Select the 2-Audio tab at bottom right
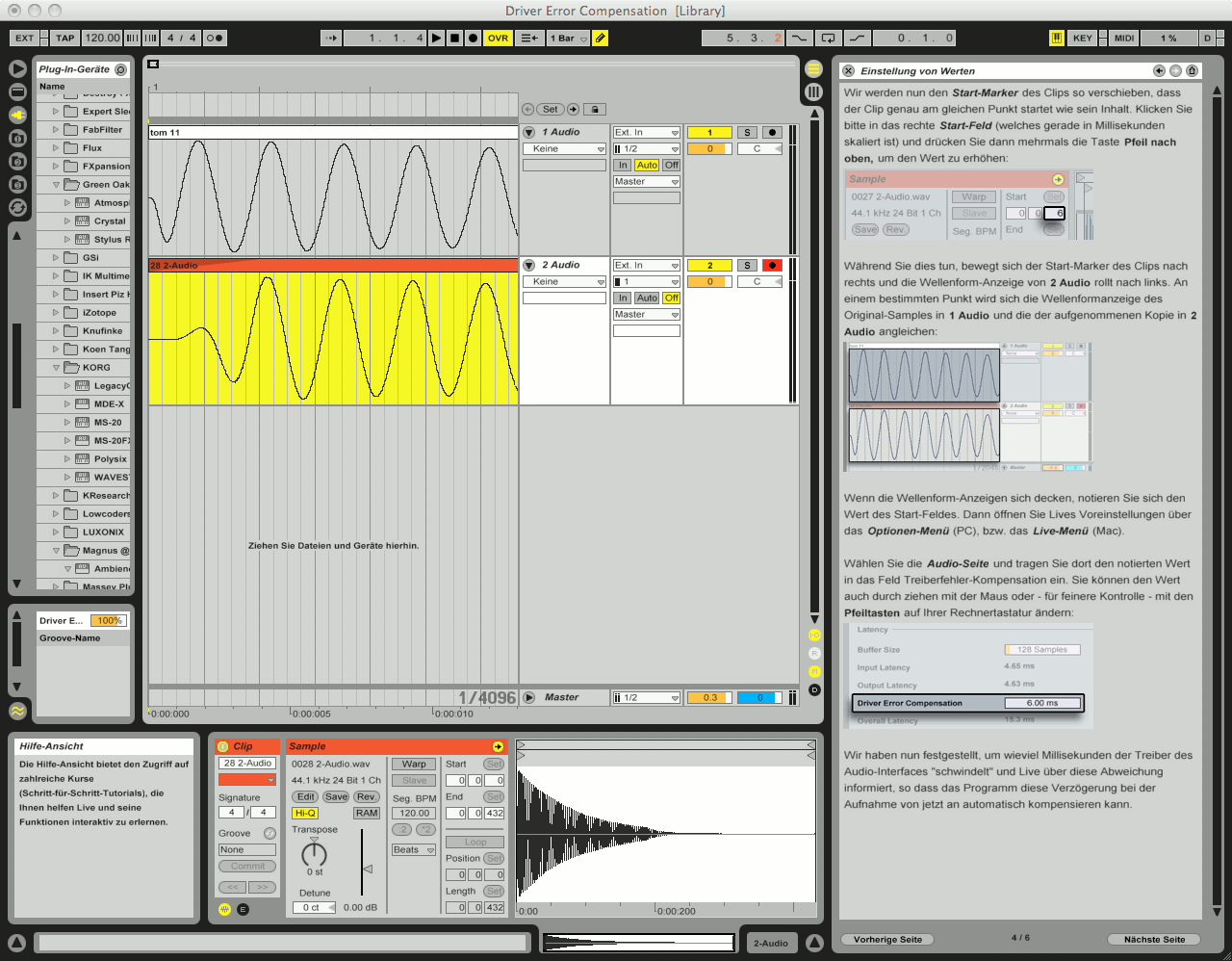The image size is (1232, 961). [x=770, y=943]
